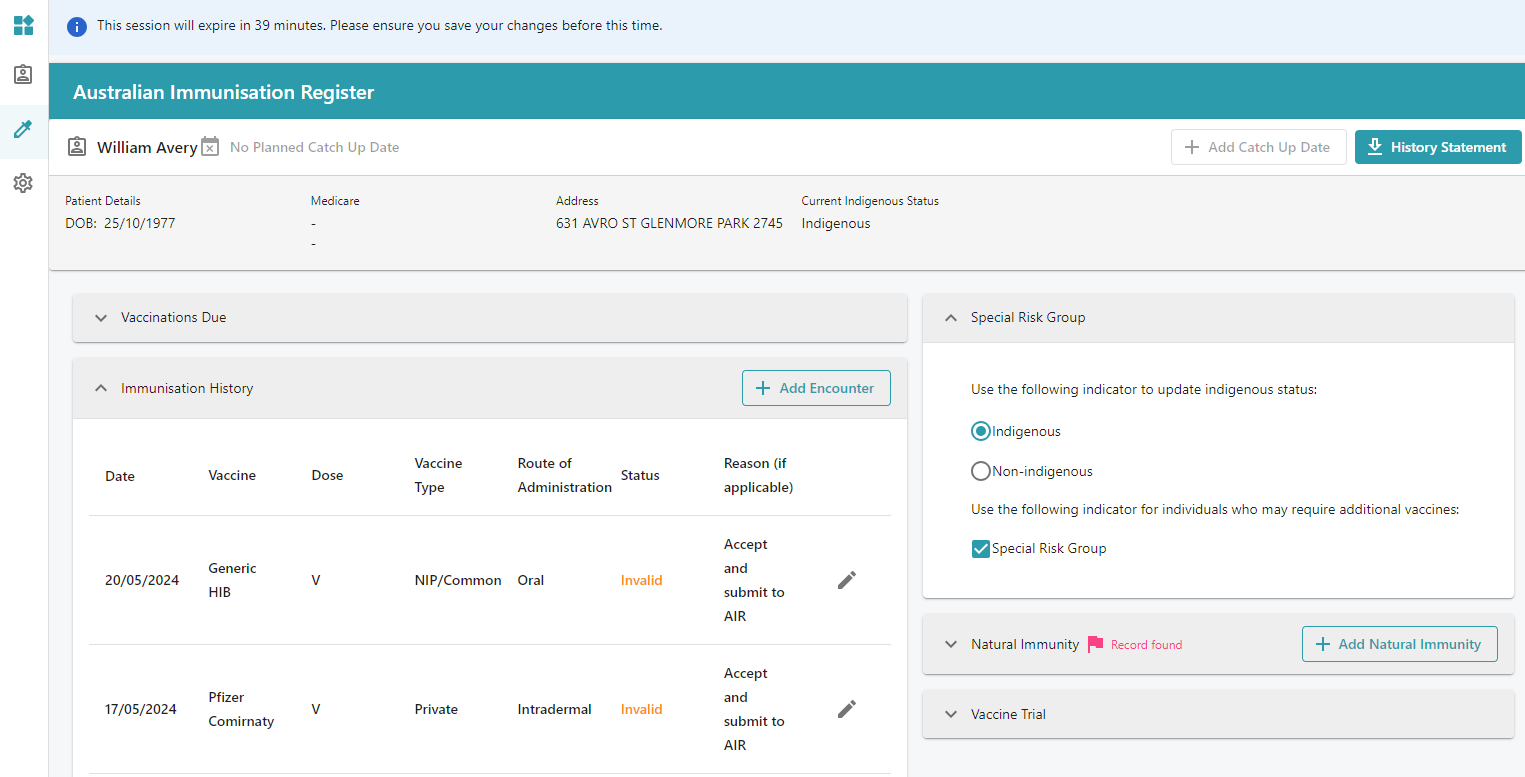The width and height of the screenshot is (1525, 777).
Task: Click the crossed-out calendar icon beside William Avery
Action: click(210, 146)
